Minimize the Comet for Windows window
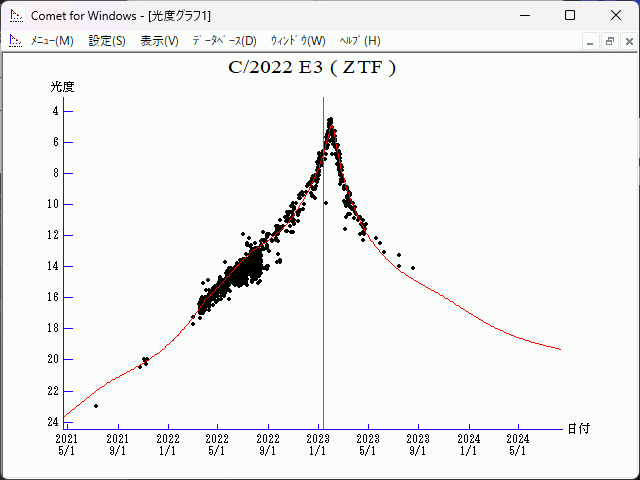The height and width of the screenshot is (480, 640). [525, 16]
